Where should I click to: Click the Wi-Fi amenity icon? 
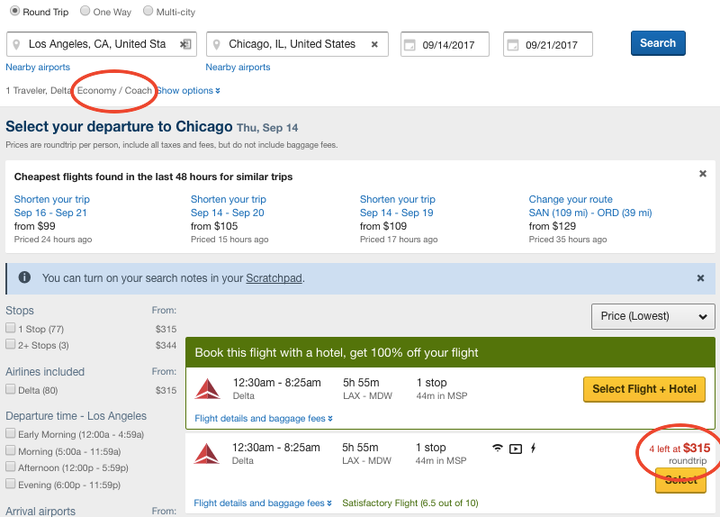click(497, 448)
